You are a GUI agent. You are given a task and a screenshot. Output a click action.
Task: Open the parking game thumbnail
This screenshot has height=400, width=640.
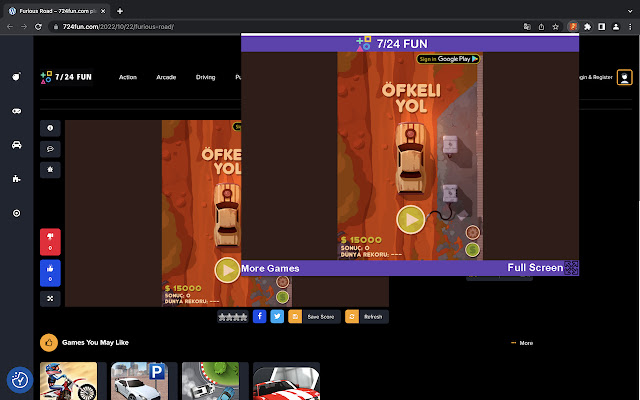(x=140, y=381)
